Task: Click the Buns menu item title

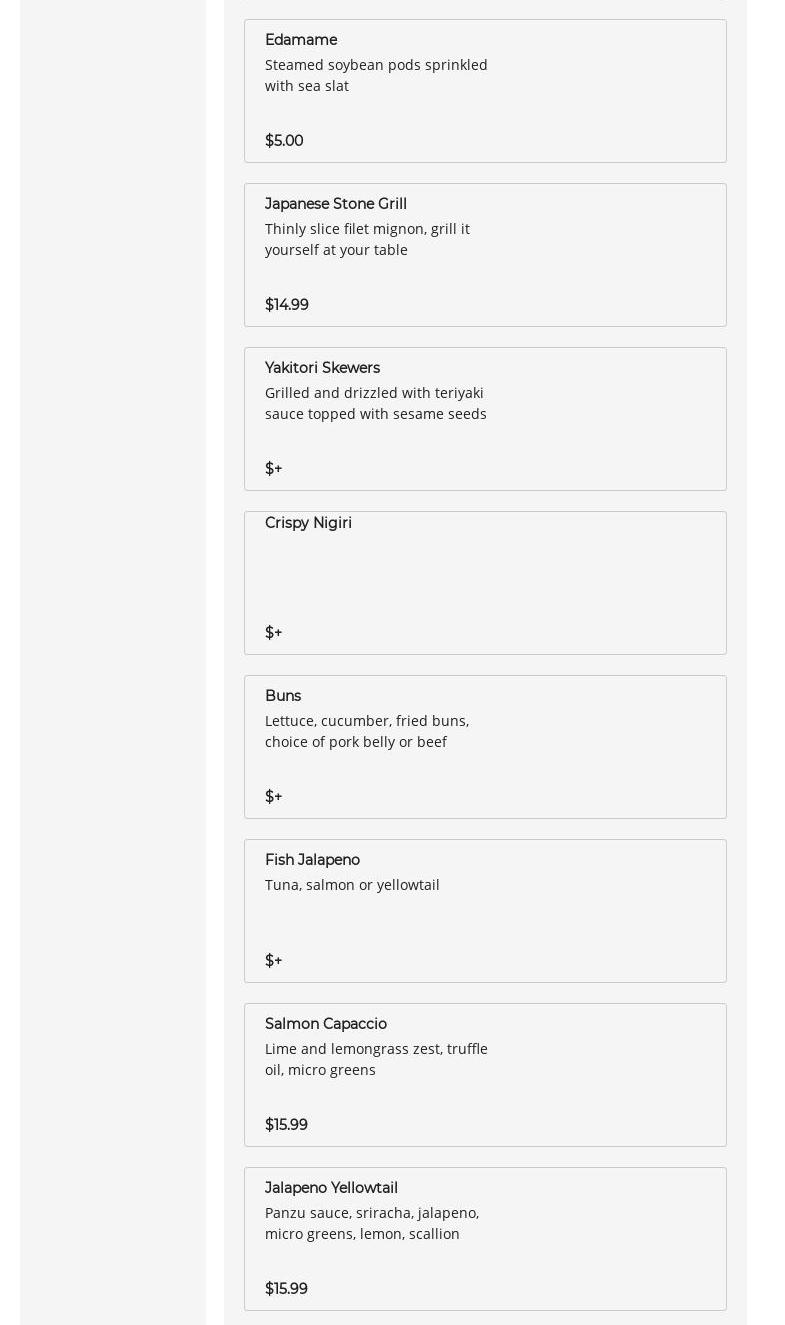Action: click(x=283, y=696)
